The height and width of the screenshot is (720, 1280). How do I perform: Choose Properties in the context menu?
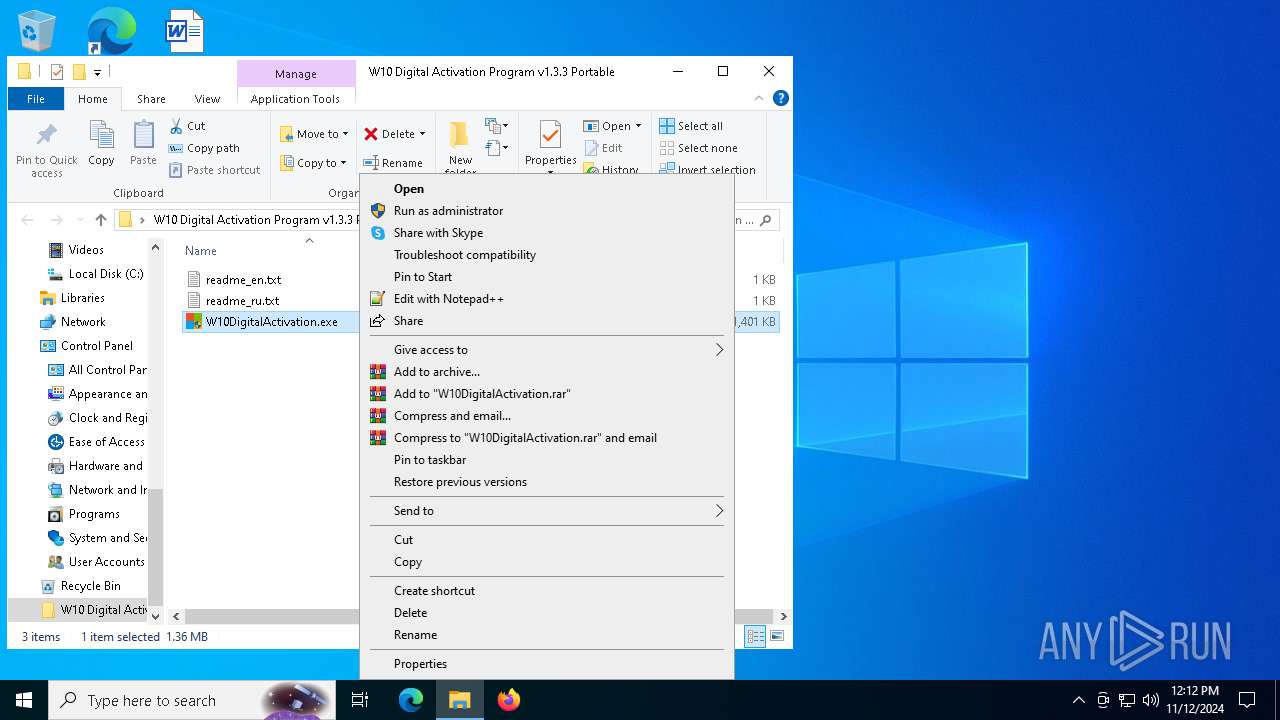click(546, 664)
